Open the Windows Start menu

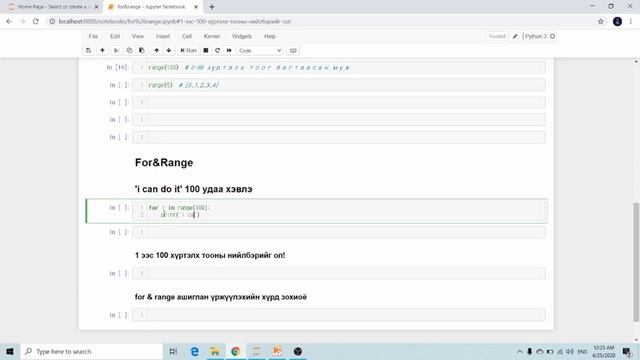(10, 351)
